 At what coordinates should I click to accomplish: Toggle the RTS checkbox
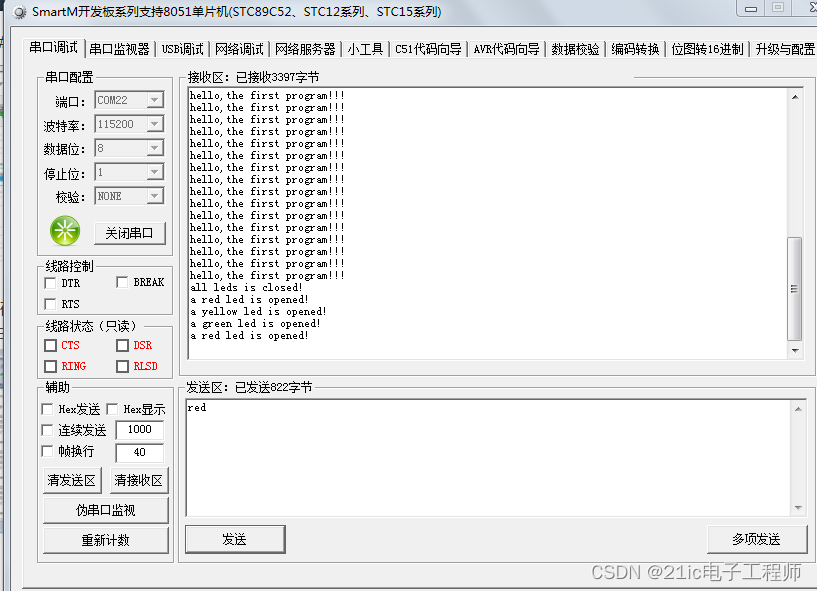[x=51, y=304]
